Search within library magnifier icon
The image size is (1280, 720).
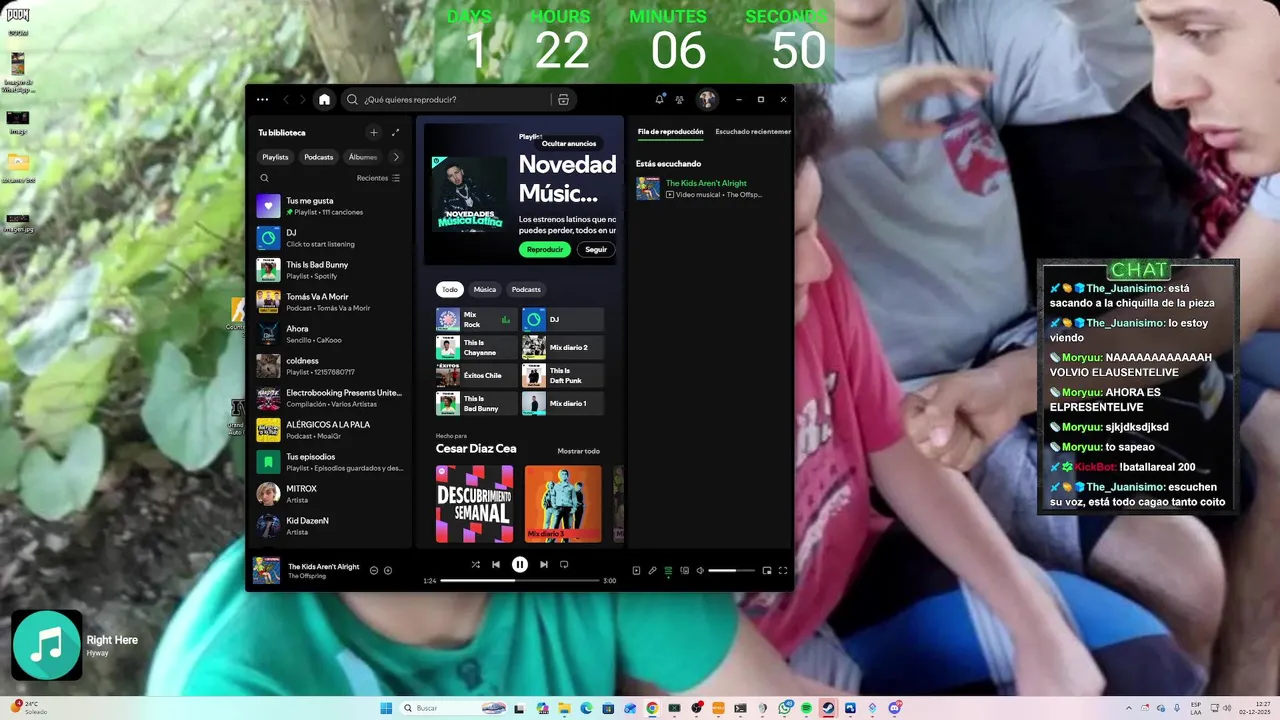pos(264,178)
